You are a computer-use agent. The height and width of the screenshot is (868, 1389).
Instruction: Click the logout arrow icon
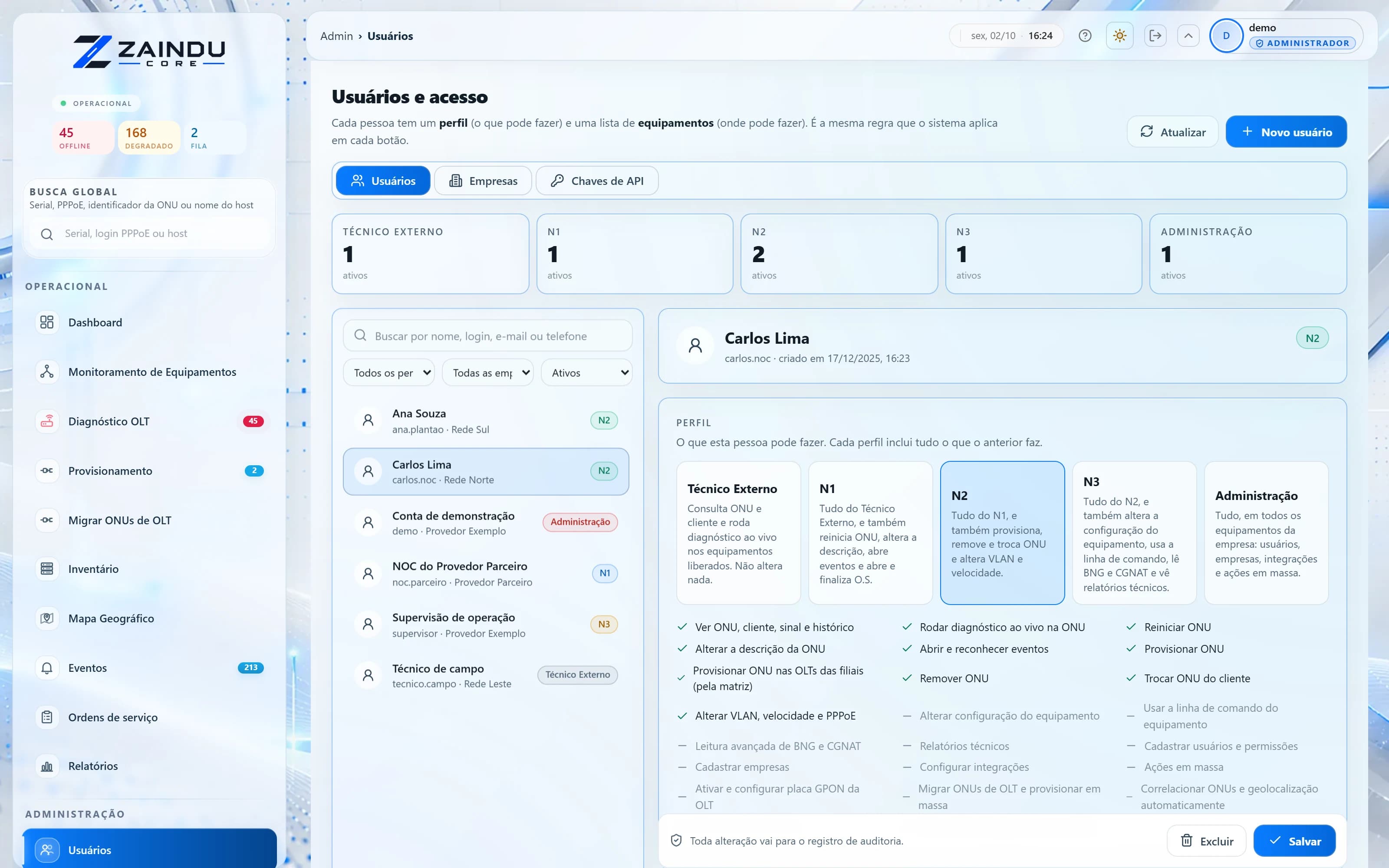click(1155, 36)
